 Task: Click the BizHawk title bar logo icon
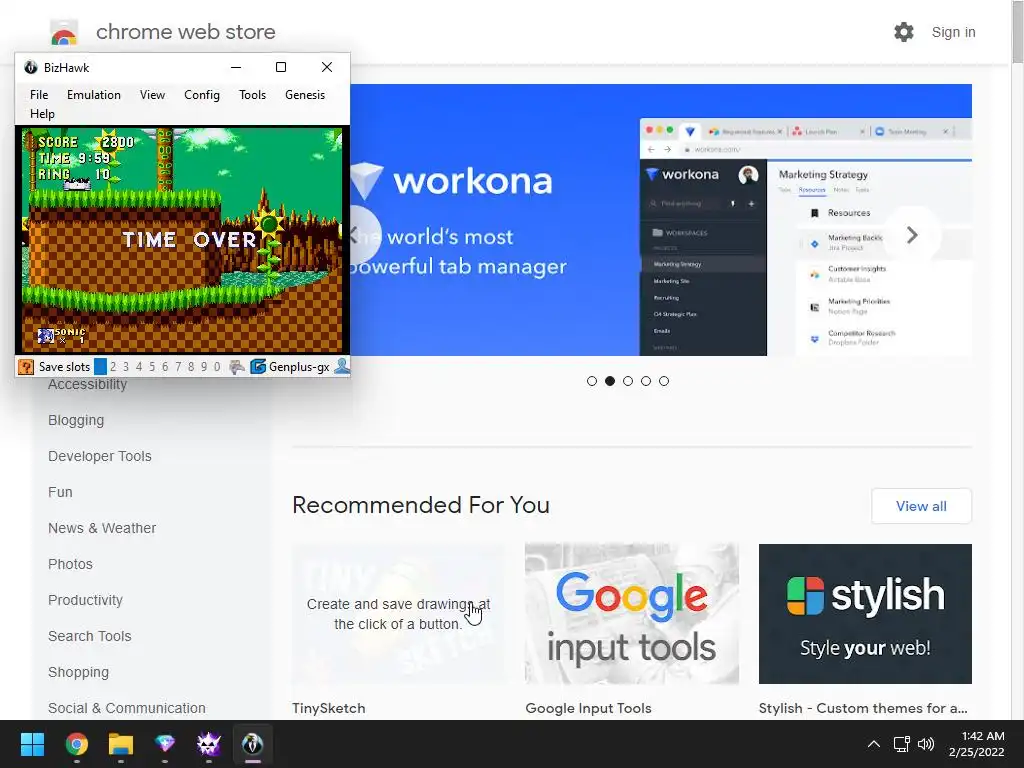coord(31,67)
